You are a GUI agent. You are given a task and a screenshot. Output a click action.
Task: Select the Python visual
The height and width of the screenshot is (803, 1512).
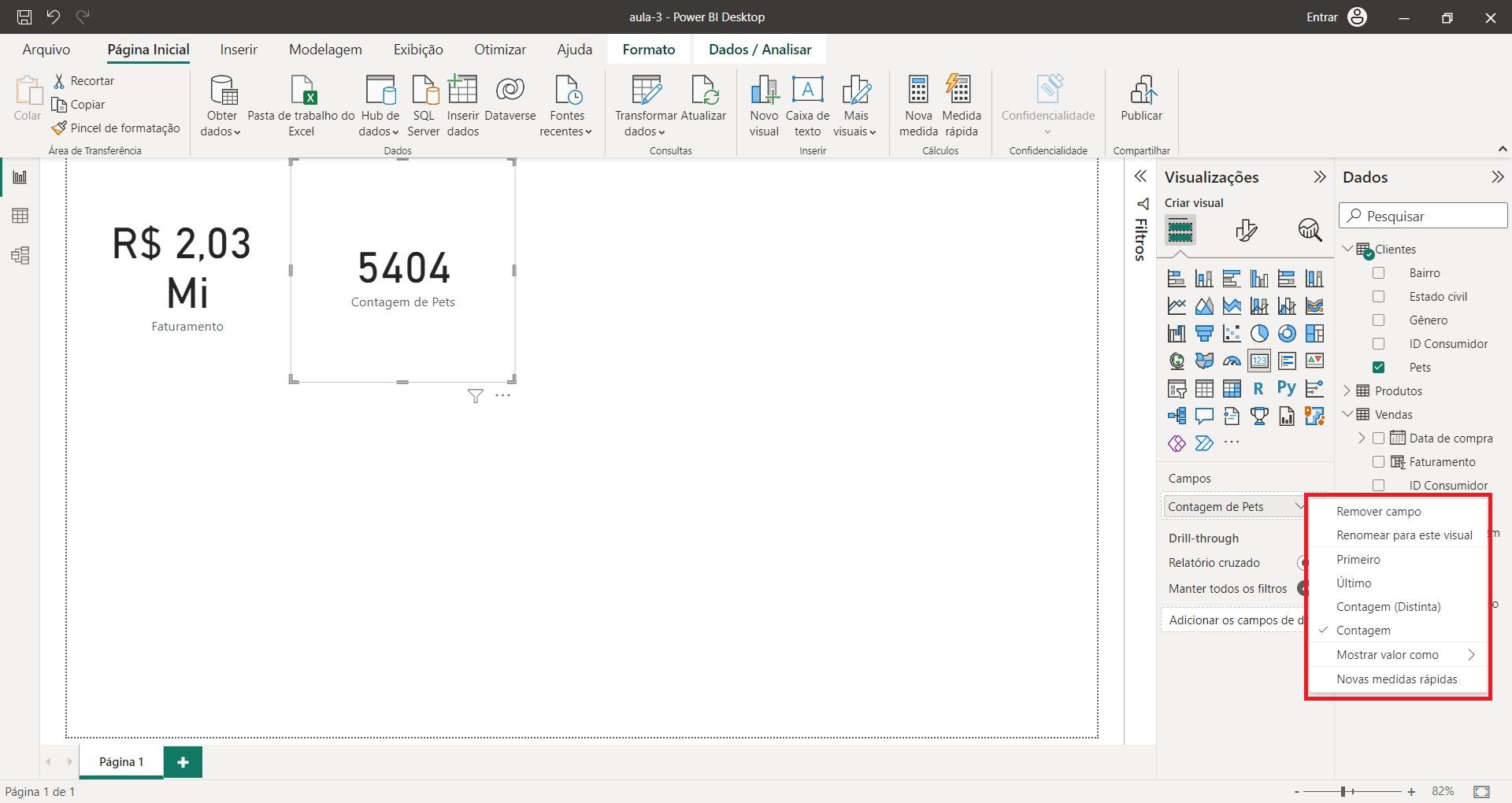(x=1287, y=388)
